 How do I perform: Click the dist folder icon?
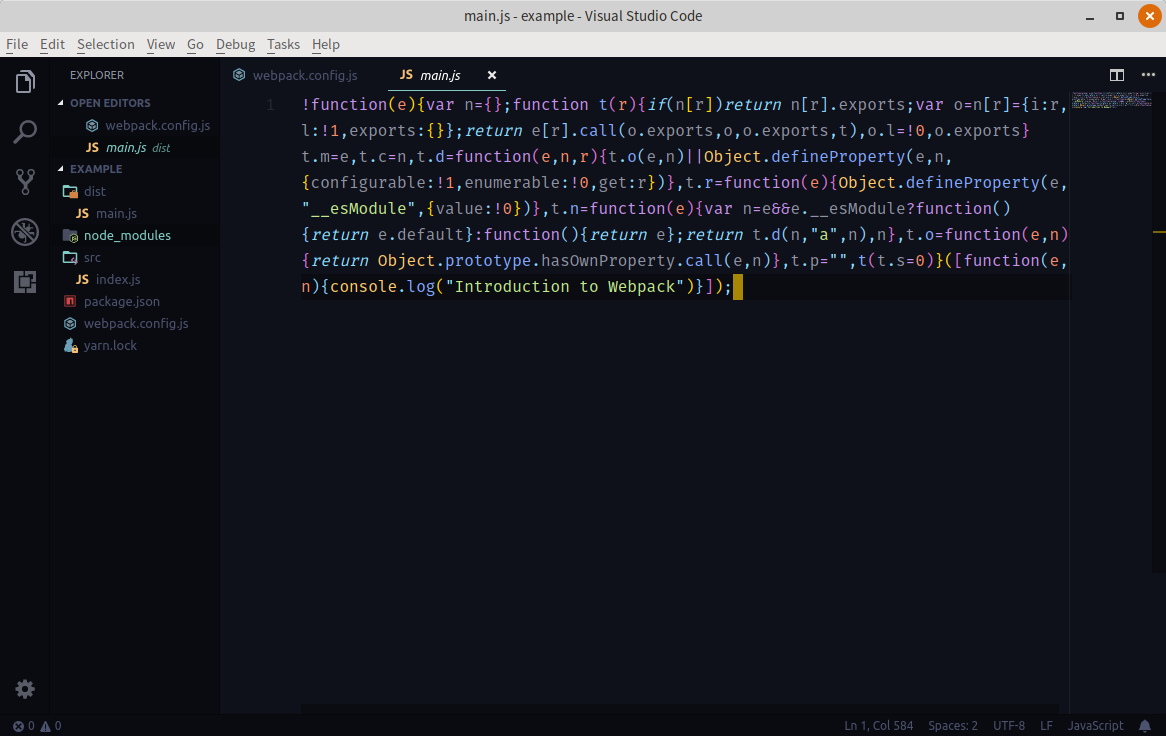pyautogui.click(x=71, y=191)
